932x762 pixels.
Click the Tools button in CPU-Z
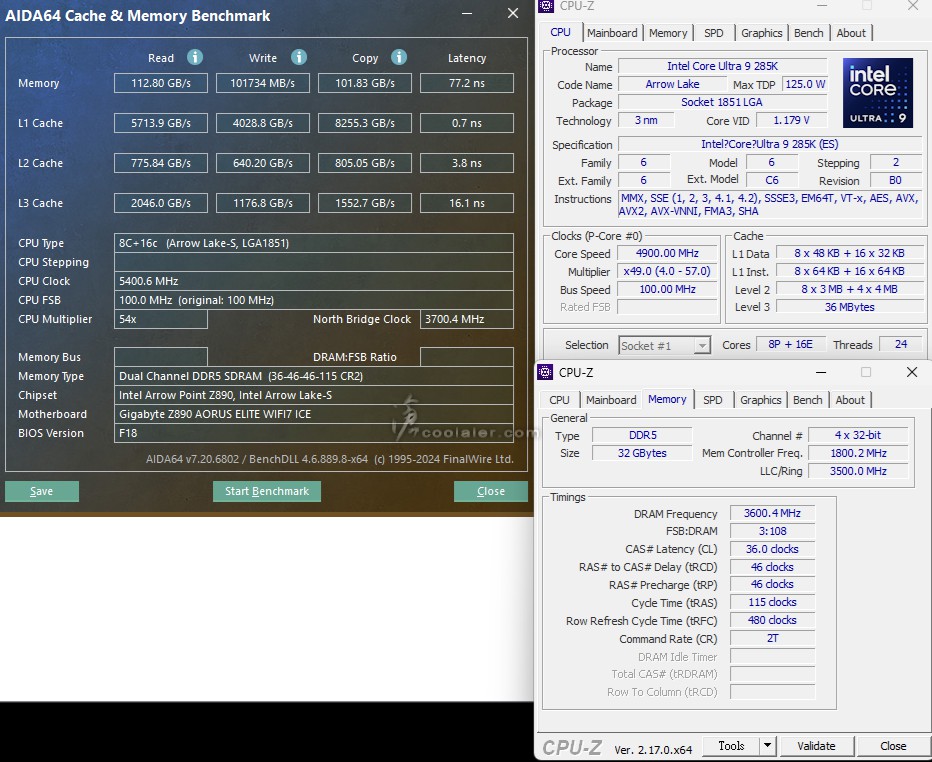731,746
